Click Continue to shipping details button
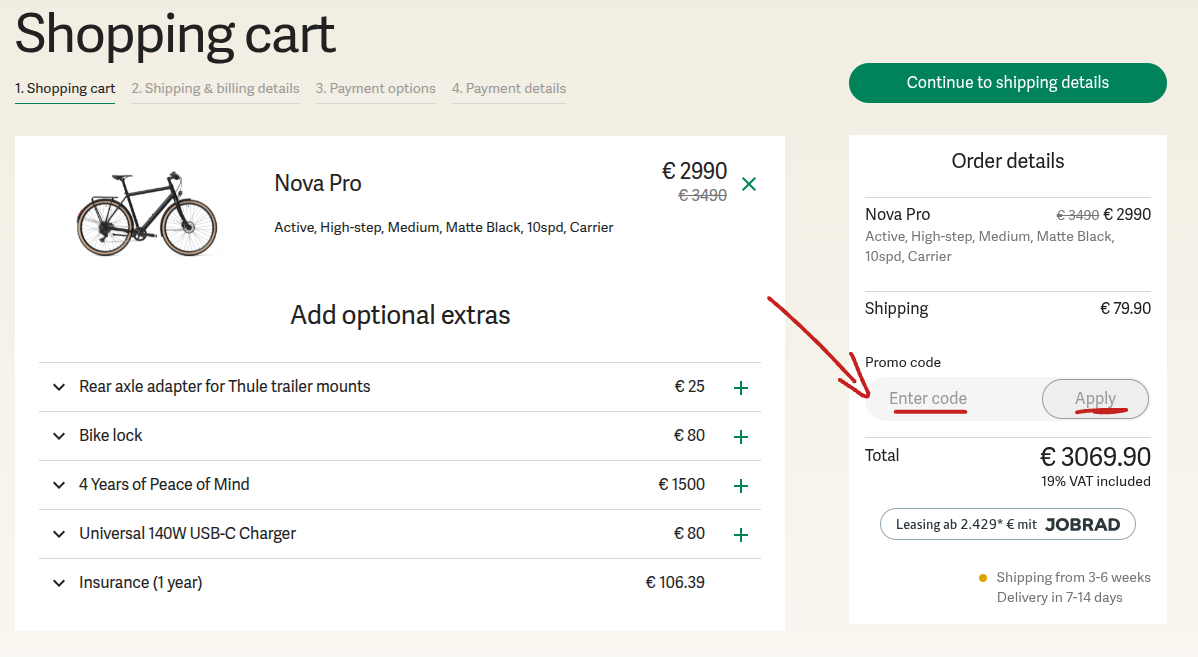The image size is (1198, 657). (x=1007, y=83)
